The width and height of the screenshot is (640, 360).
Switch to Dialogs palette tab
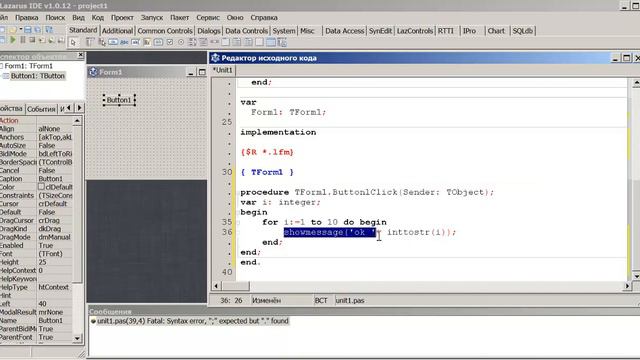tap(209, 31)
